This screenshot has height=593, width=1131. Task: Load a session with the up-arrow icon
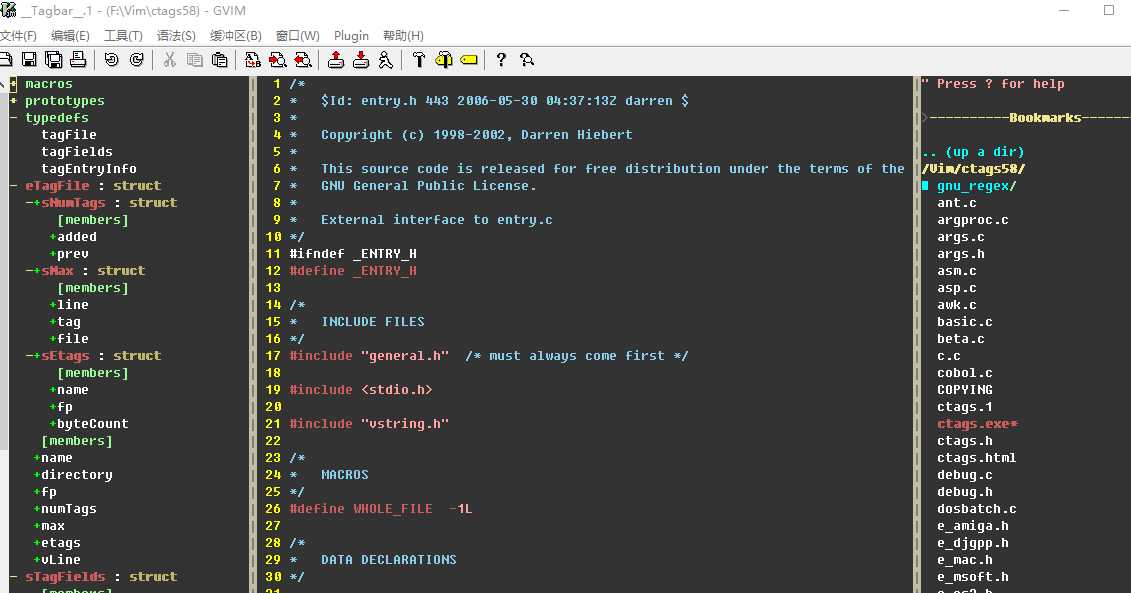pyautogui.click(x=335, y=60)
